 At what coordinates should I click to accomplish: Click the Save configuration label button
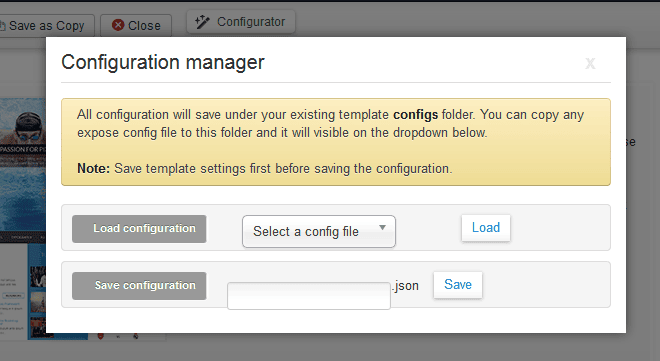tap(139, 286)
